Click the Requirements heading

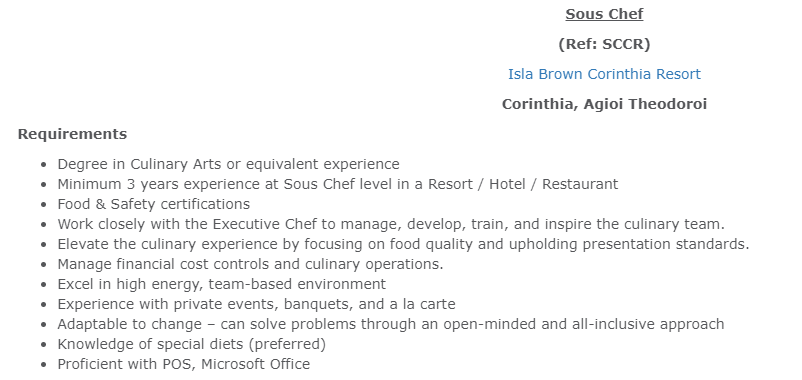click(72, 134)
